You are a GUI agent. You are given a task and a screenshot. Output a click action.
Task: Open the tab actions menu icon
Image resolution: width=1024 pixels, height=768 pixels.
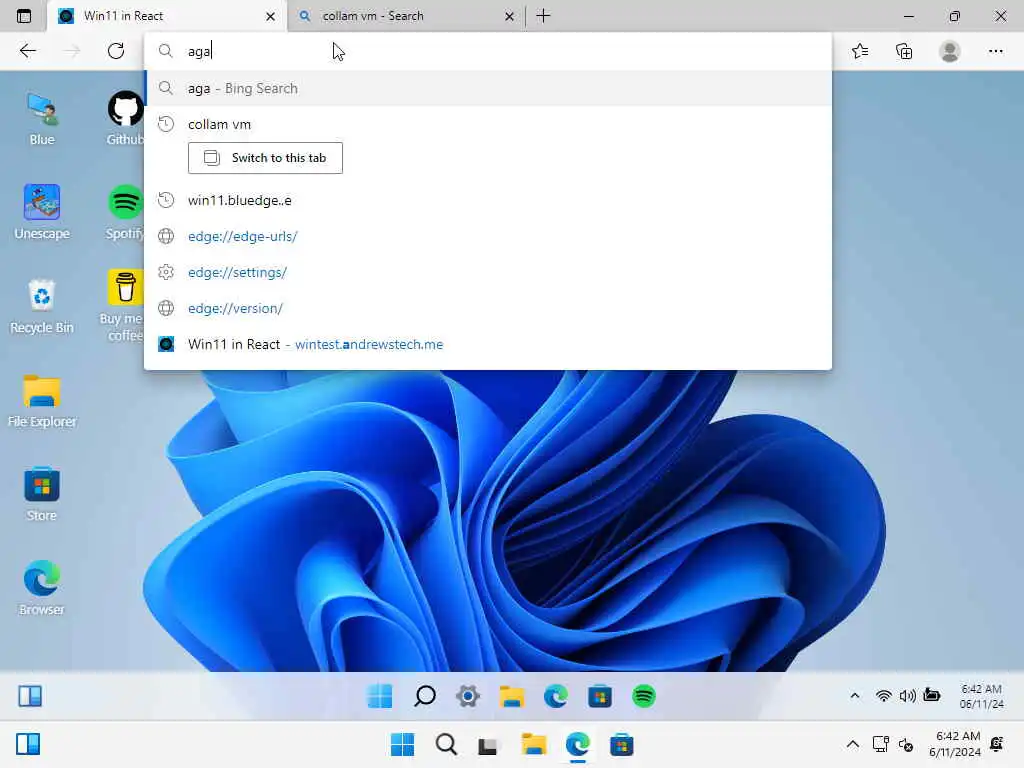point(24,16)
